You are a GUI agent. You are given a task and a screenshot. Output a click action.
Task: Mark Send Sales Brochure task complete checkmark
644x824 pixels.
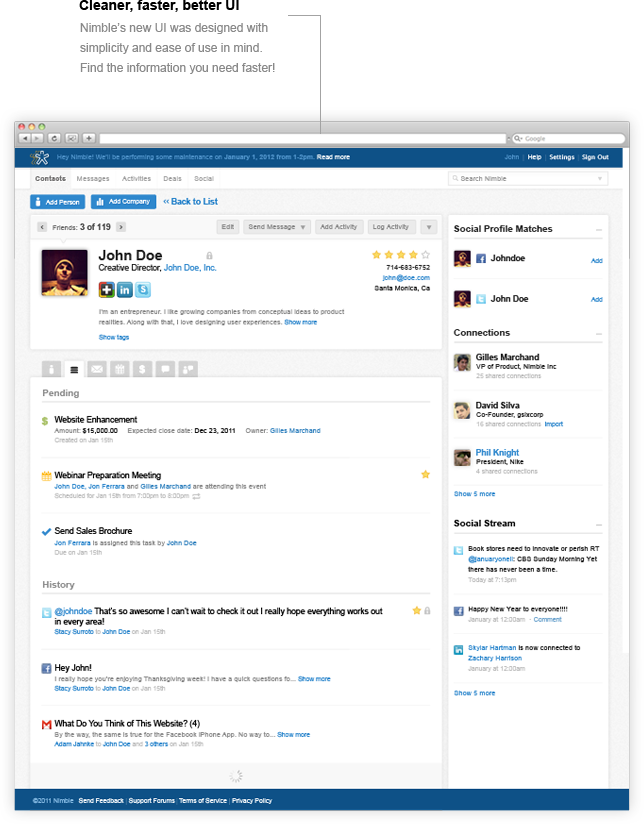pos(46,532)
